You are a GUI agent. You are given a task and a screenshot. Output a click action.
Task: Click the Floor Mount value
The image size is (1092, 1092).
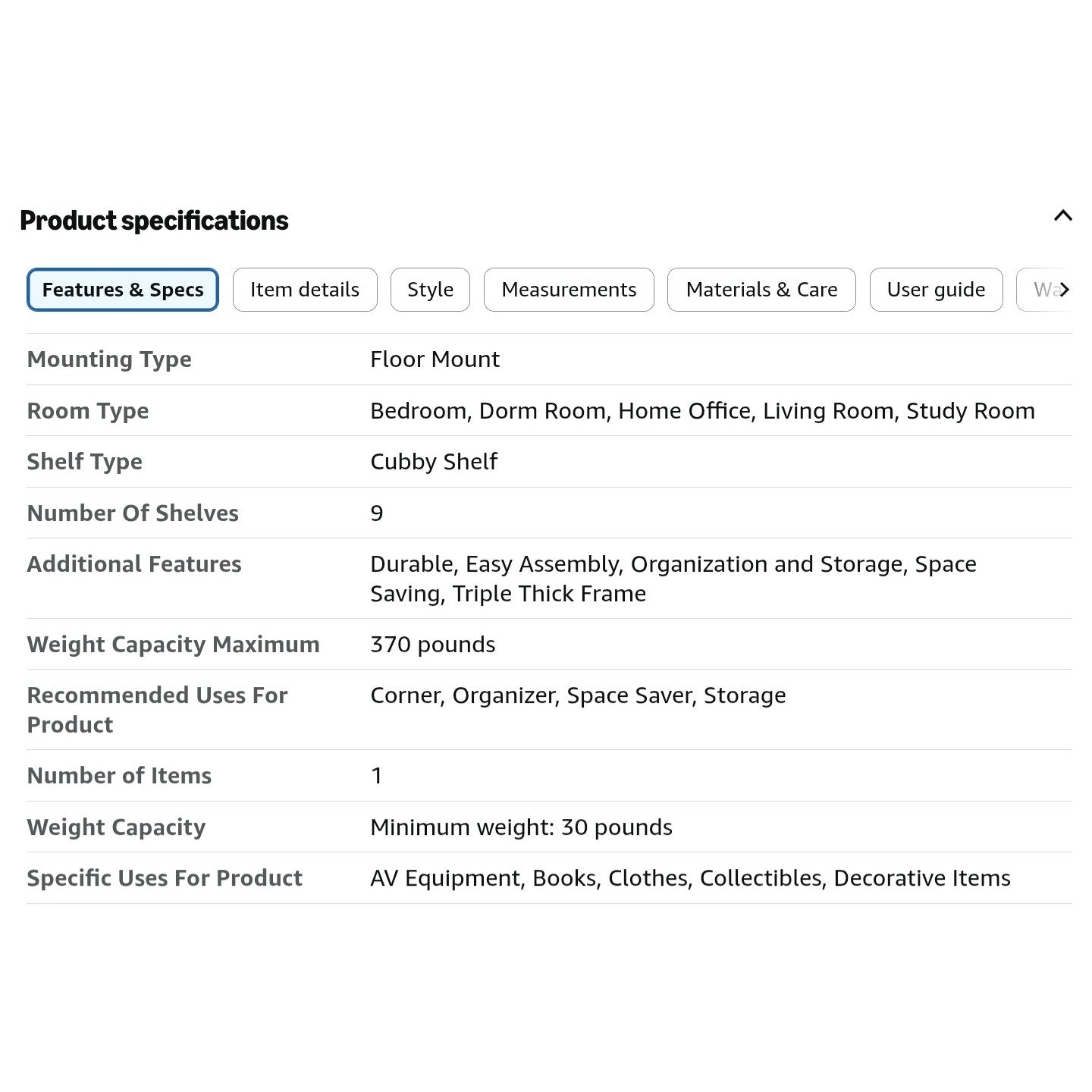click(435, 359)
